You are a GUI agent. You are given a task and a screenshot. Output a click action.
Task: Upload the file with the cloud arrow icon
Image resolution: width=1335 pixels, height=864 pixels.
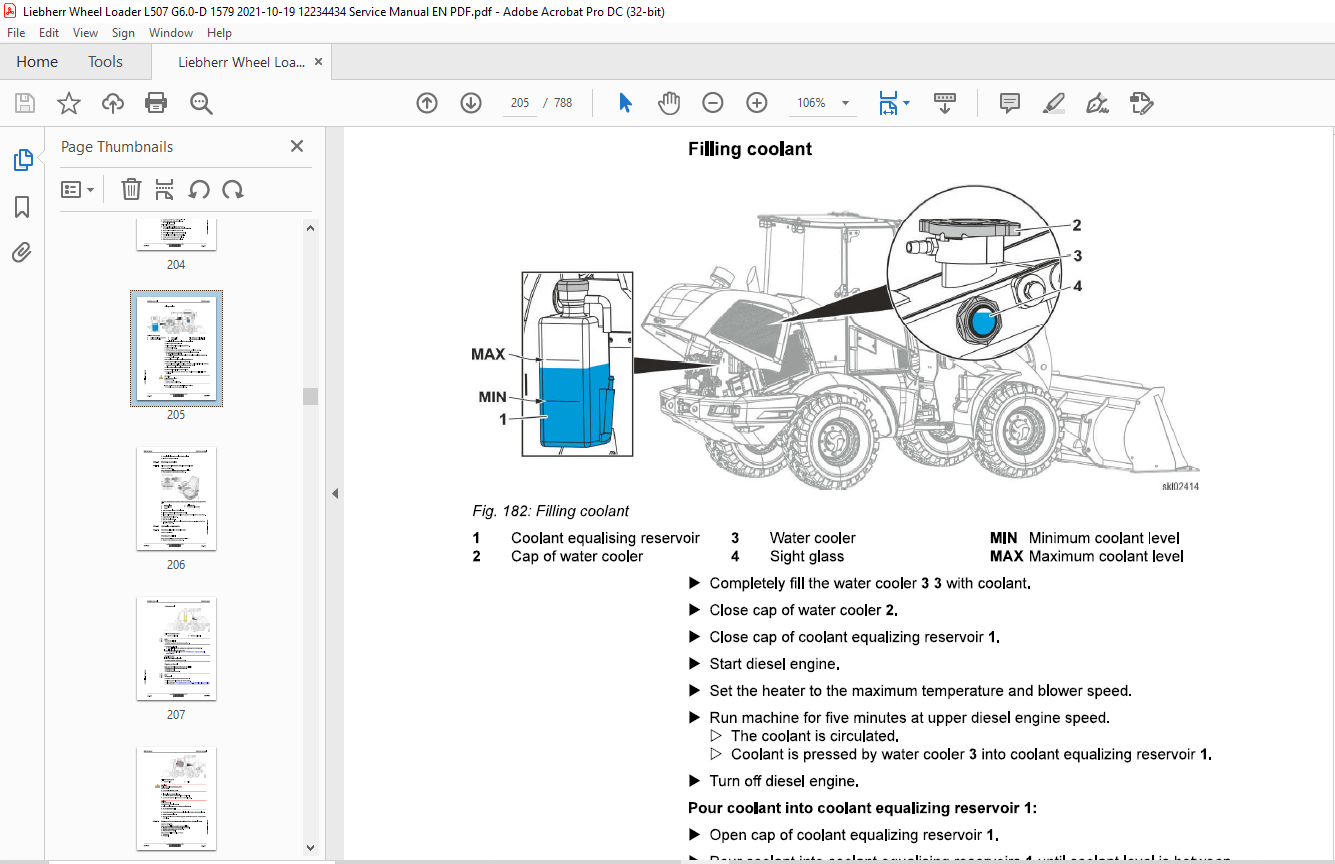113,103
